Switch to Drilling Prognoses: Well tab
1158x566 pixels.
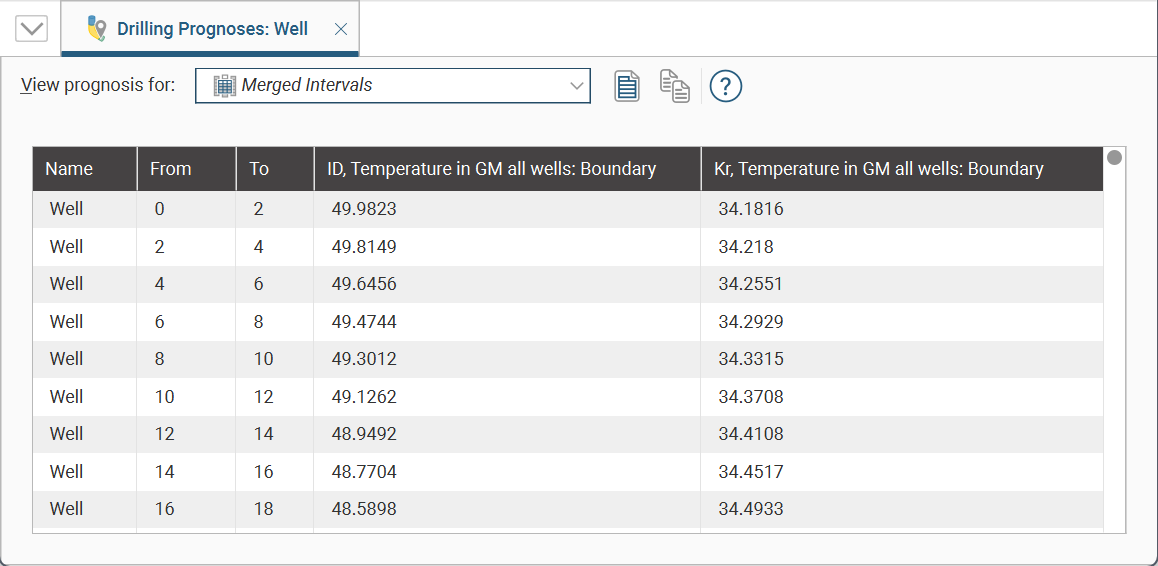pos(212,29)
